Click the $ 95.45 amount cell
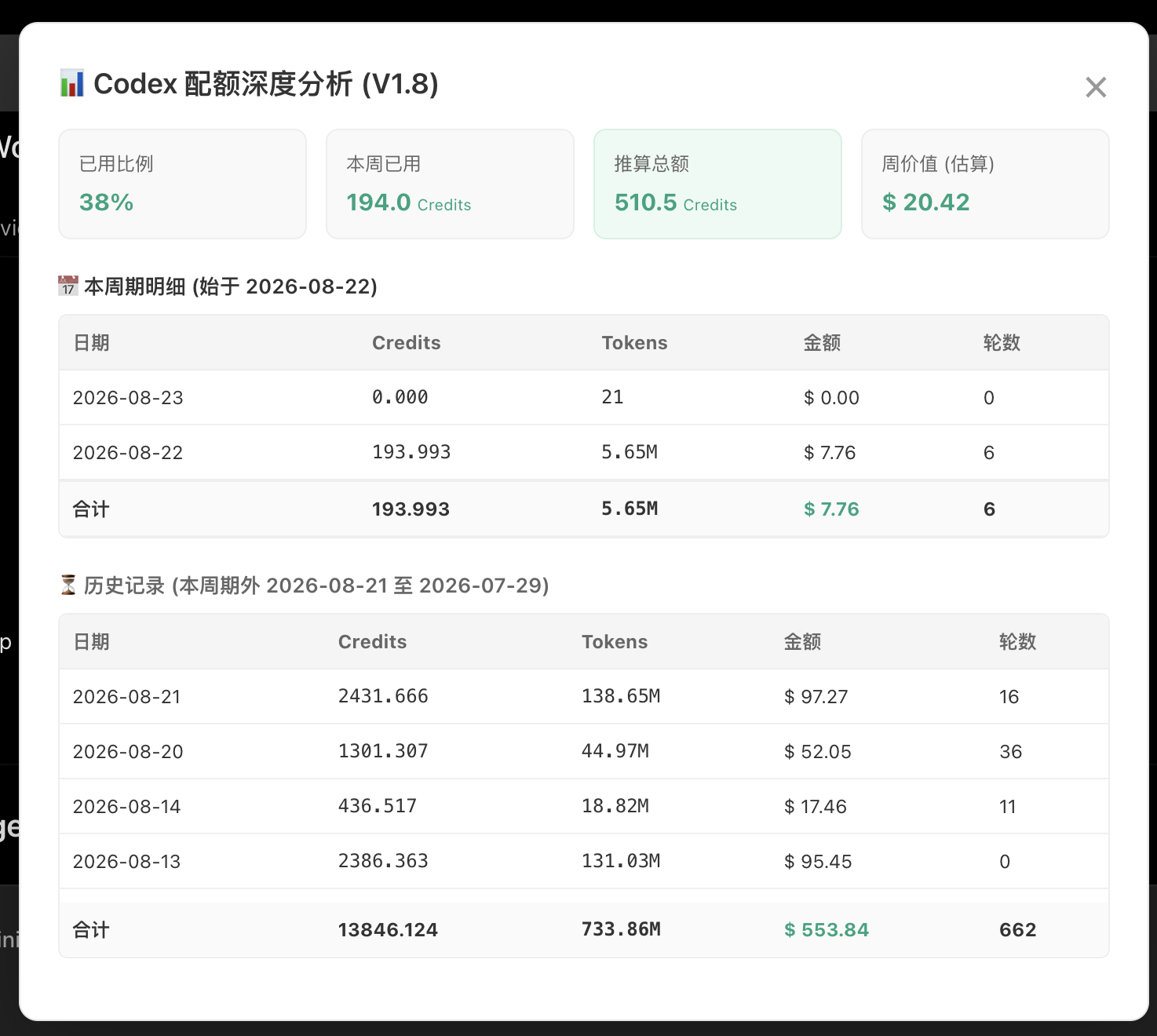This screenshot has width=1157, height=1036. [818, 862]
